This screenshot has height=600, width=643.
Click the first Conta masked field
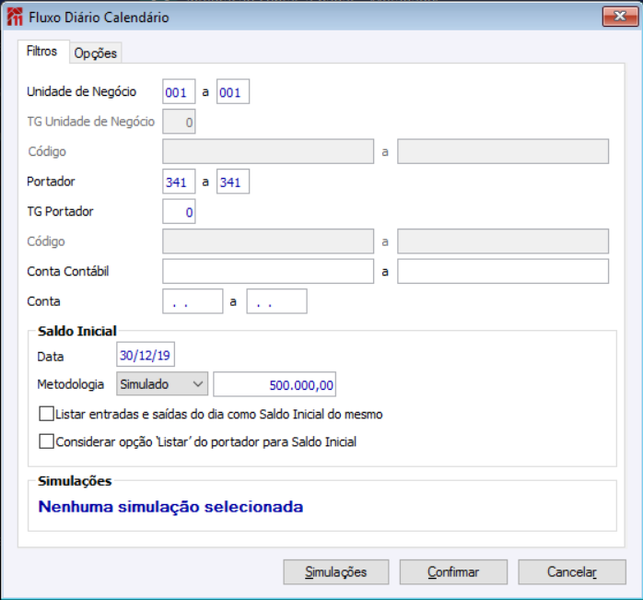[193, 301]
